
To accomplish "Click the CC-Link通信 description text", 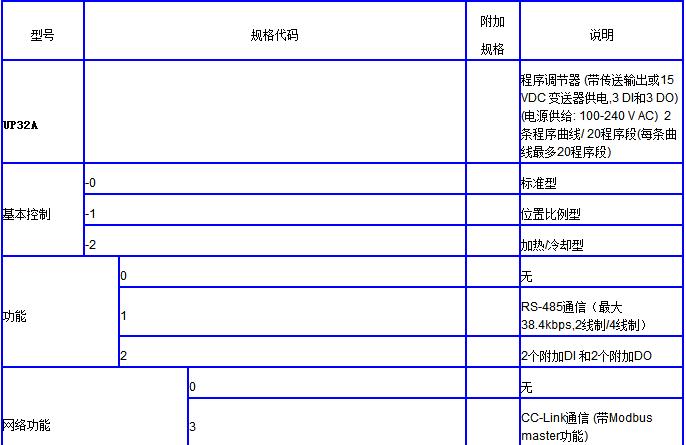I will (587, 427).
